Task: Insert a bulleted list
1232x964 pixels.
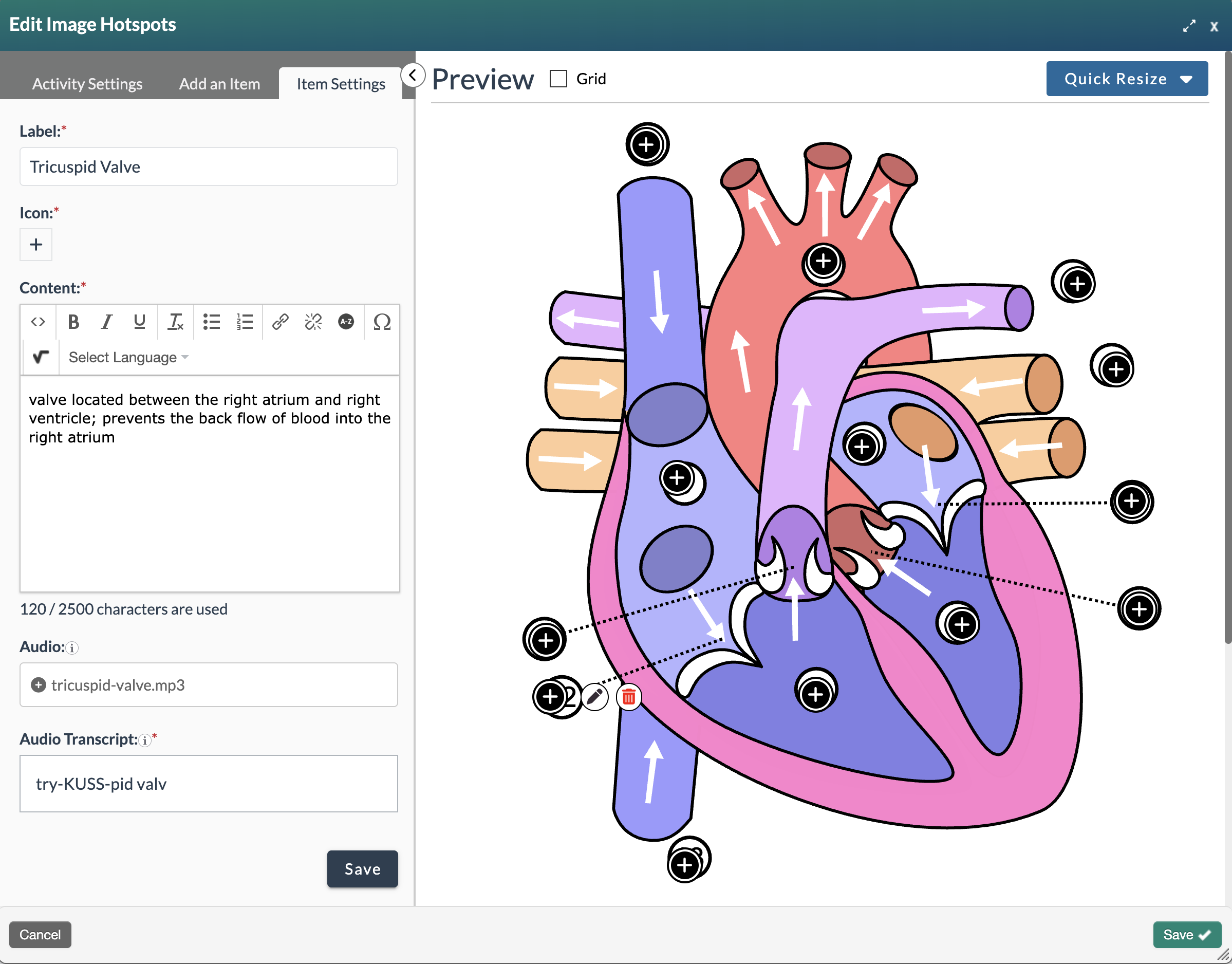Action: point(212,322)
